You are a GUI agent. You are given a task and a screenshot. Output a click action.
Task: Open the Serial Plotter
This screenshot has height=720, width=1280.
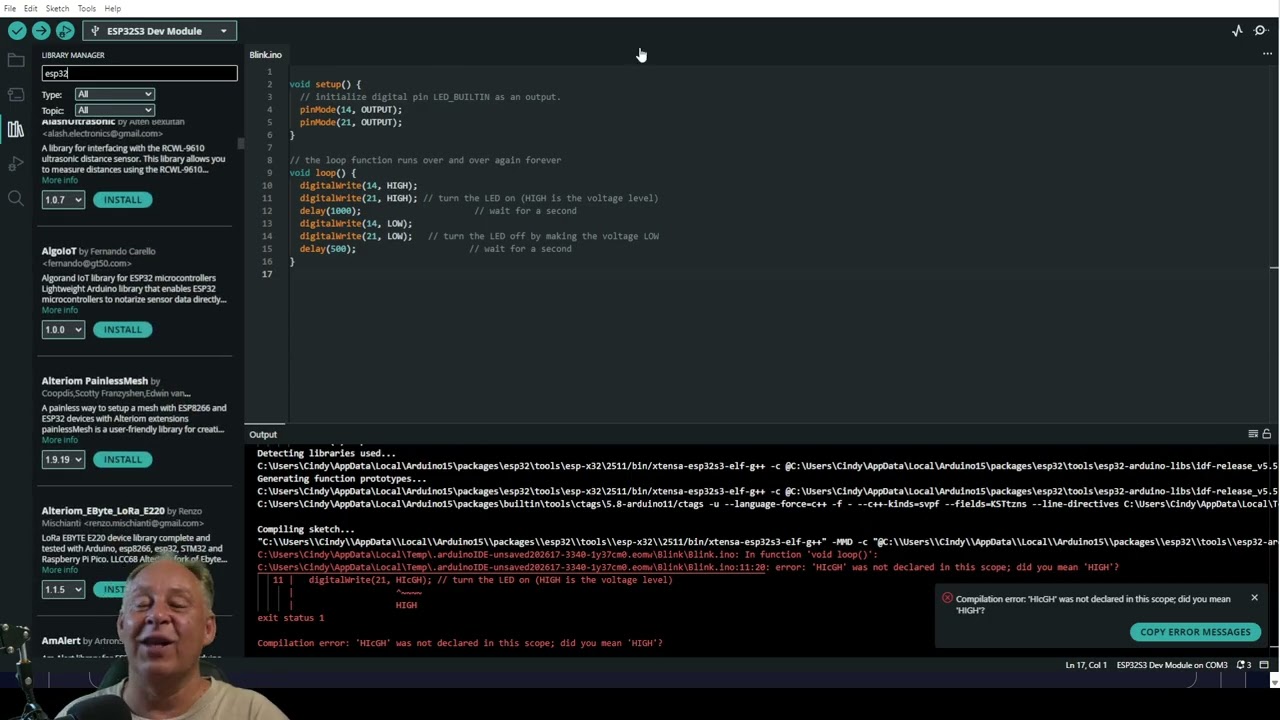1237,31
